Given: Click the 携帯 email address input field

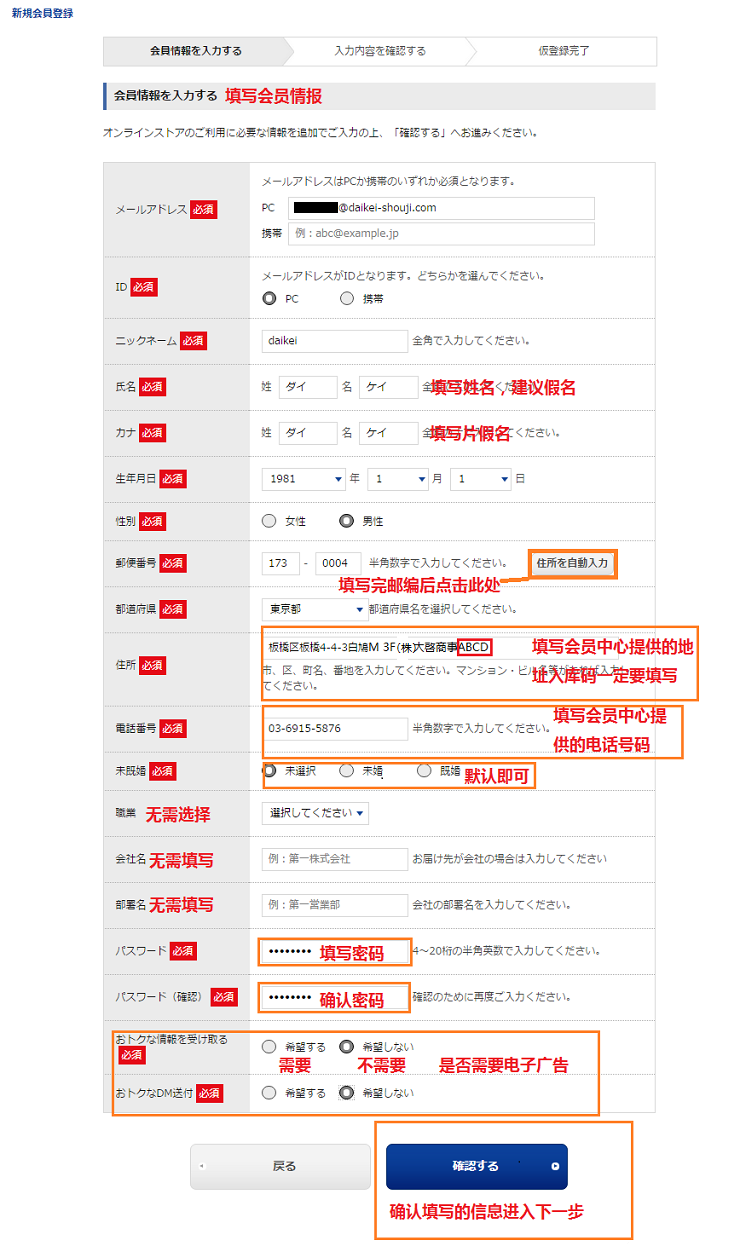Looking at the screenshot, I should pyautogui.click(x=441, y=234).
